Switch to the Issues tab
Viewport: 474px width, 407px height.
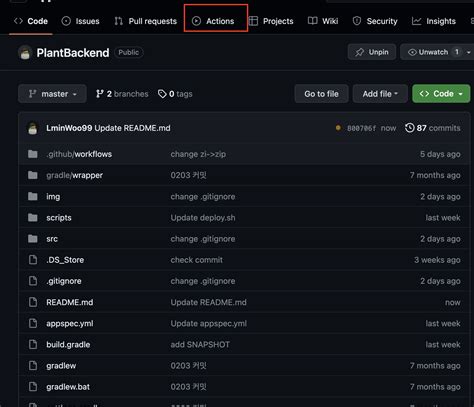pyautogui.click(x=80, y=21)
